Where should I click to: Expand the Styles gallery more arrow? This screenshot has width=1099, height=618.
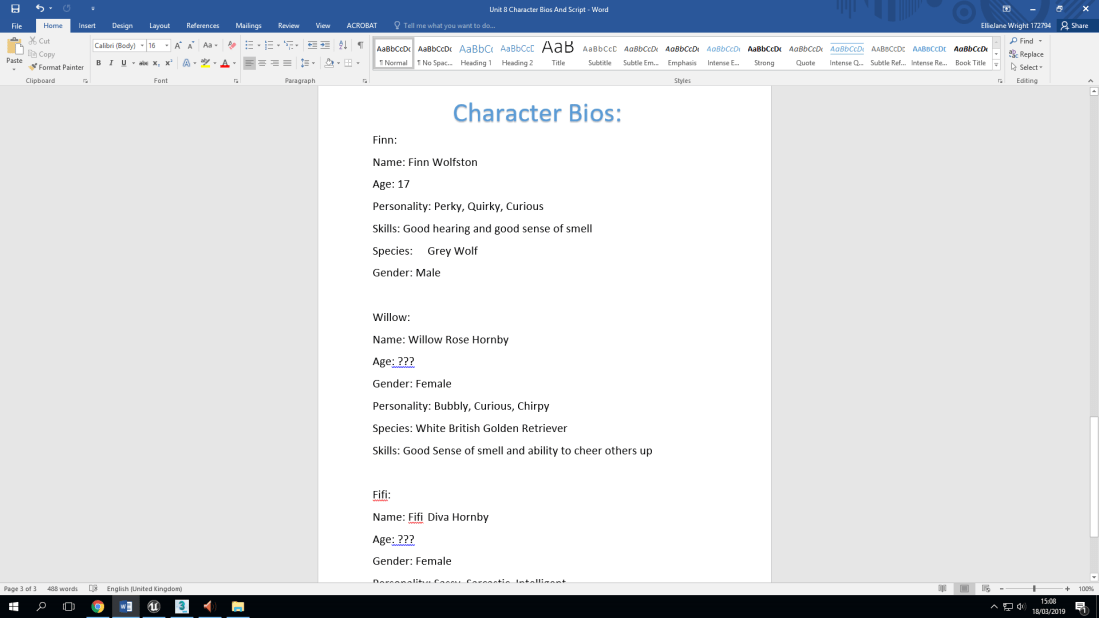click(x=996, y=64)
